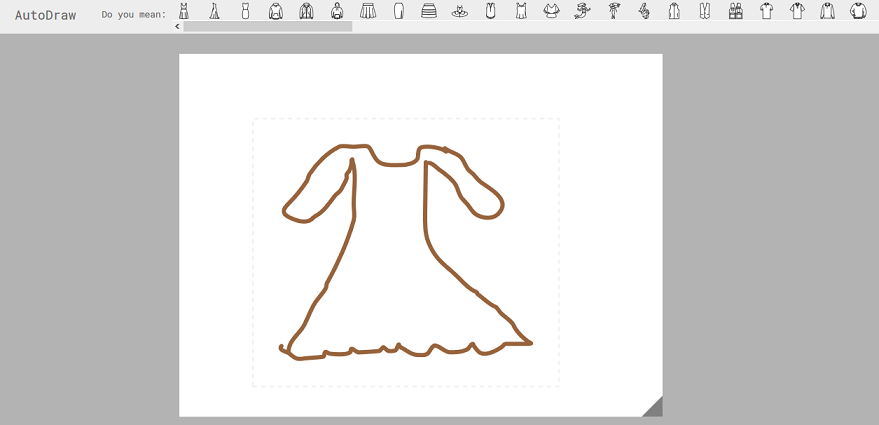Select the long flared gown suggestion
879x425 pixels.
pyautogui.click(x=214, y=11)
